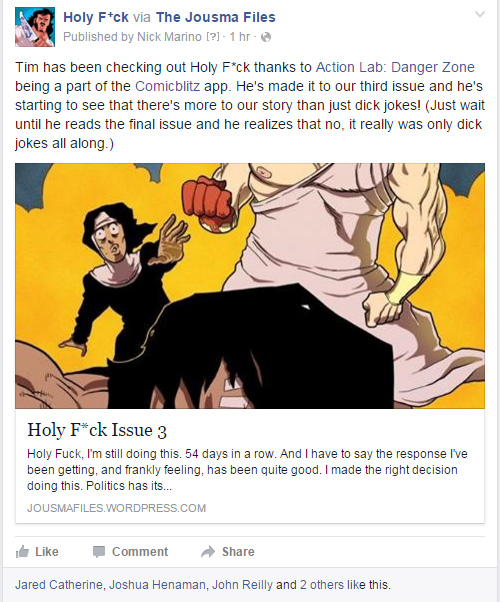This screenshot has width=500, height=602.
Task: Click the [?] beside Nick Marino
Action: pyautogui.click(x=213, y=37)
